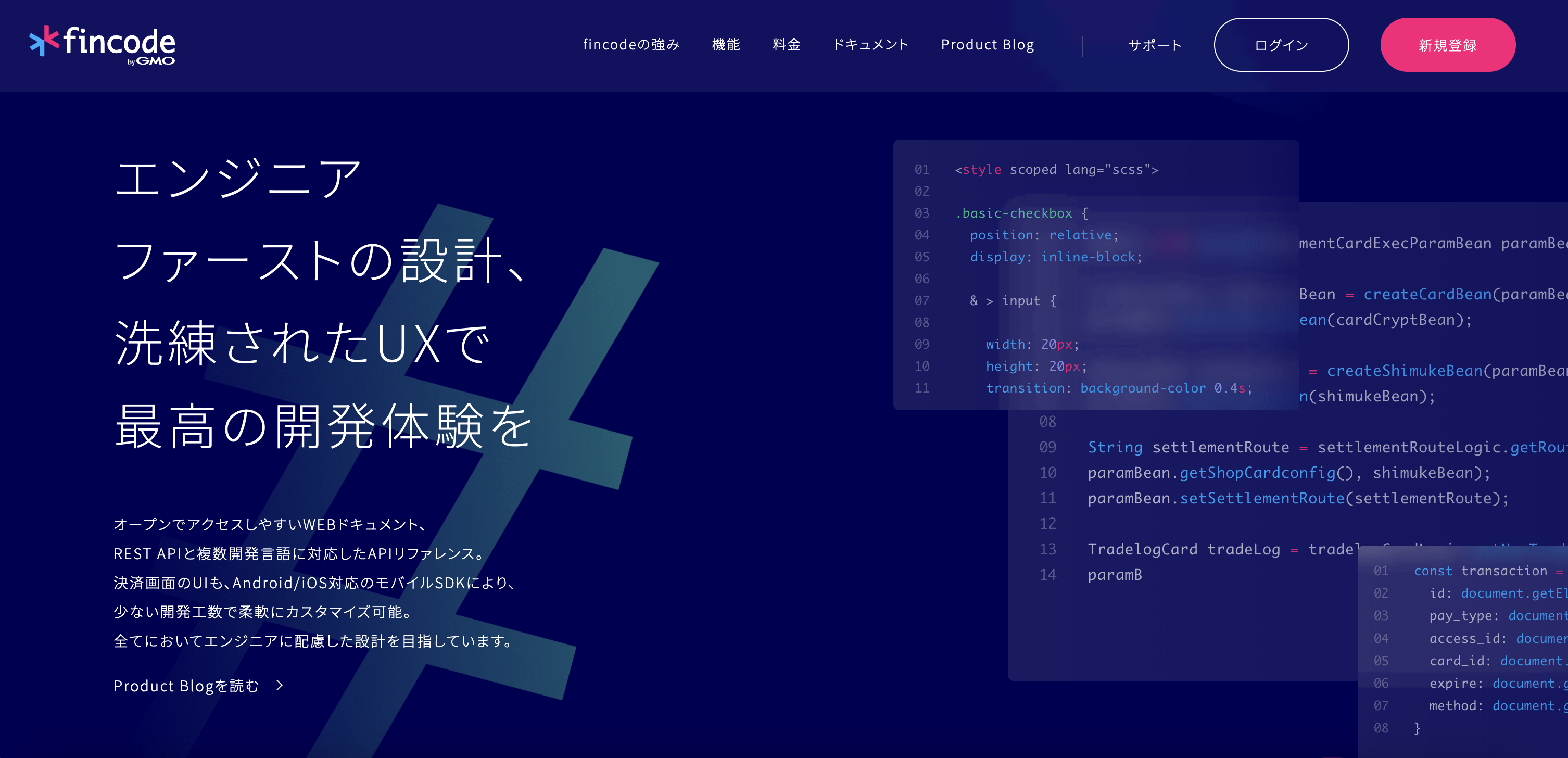This screenshot has height=758, width=1568.
Task: Click the paramBean.getShopCardconfig() code line
Action: (1288, 473)
